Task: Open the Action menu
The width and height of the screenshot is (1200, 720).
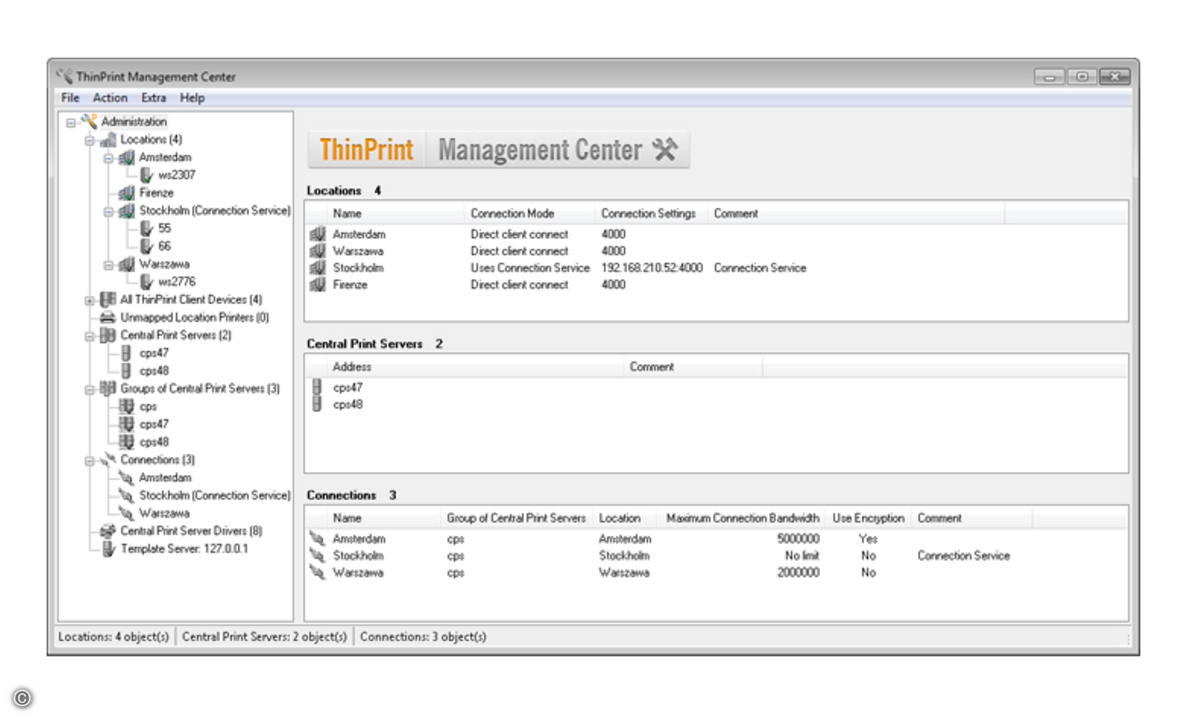Action: tap(110, 98)
